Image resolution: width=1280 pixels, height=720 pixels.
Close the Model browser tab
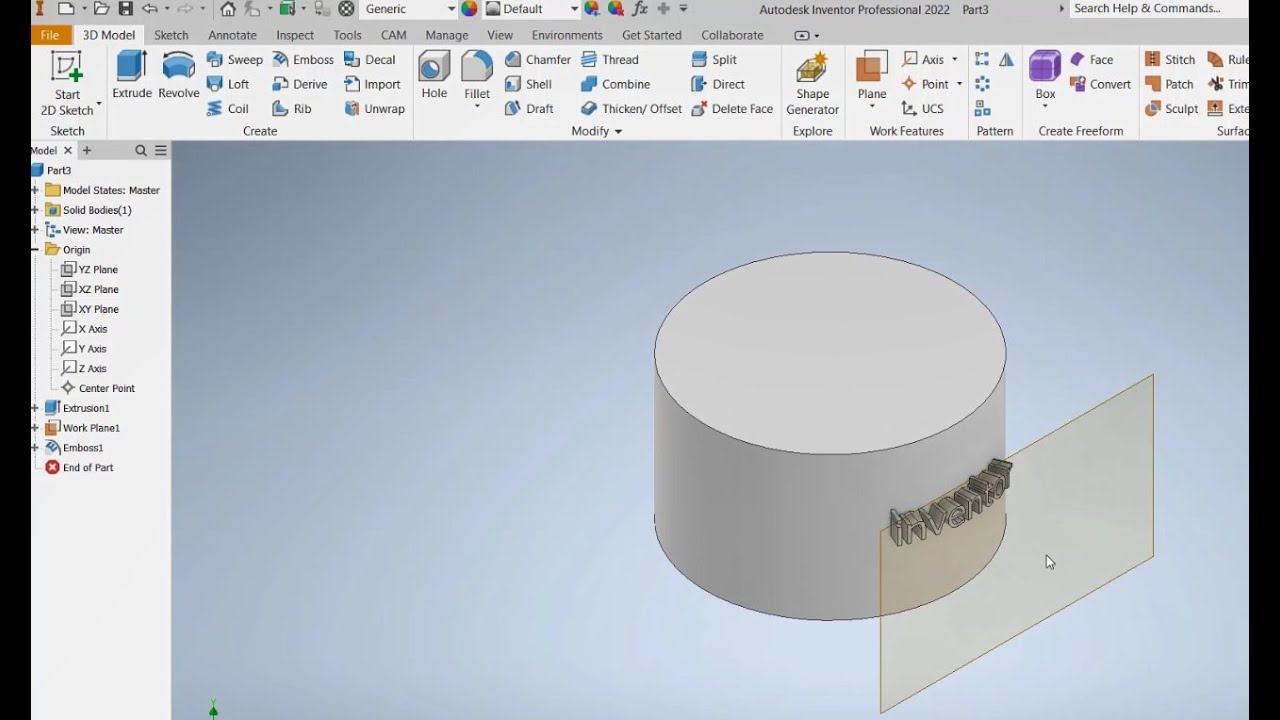pyautogui.click(x=68, y=151)
